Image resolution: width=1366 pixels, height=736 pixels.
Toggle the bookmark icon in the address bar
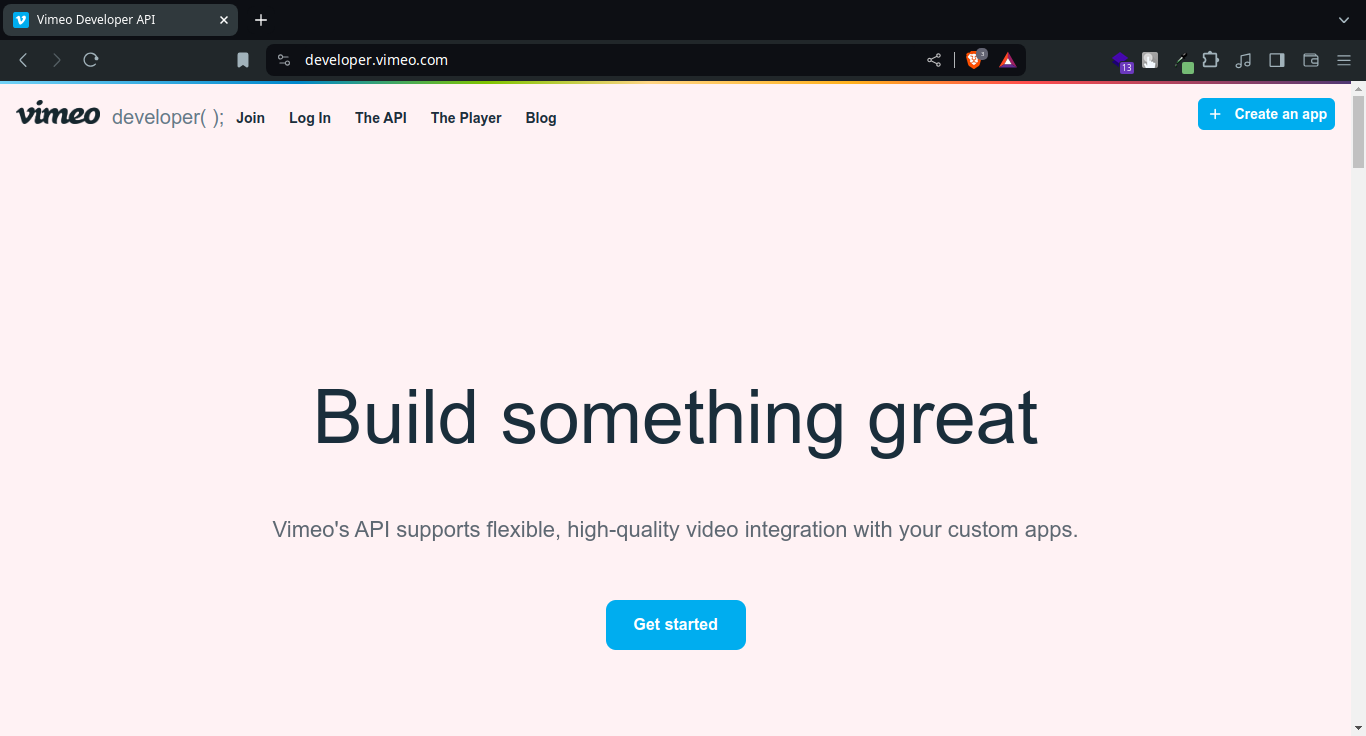click(242, 60)
